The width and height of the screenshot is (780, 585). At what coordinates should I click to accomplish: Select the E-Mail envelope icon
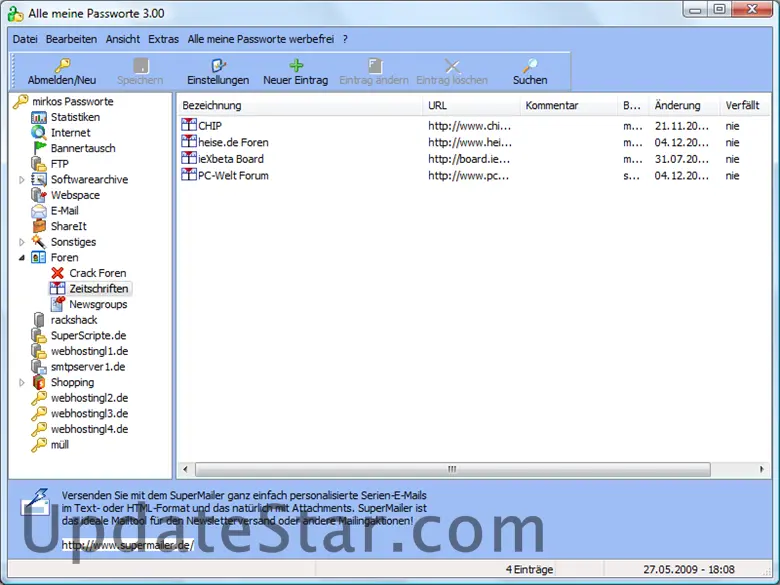[x=39, y=211]
